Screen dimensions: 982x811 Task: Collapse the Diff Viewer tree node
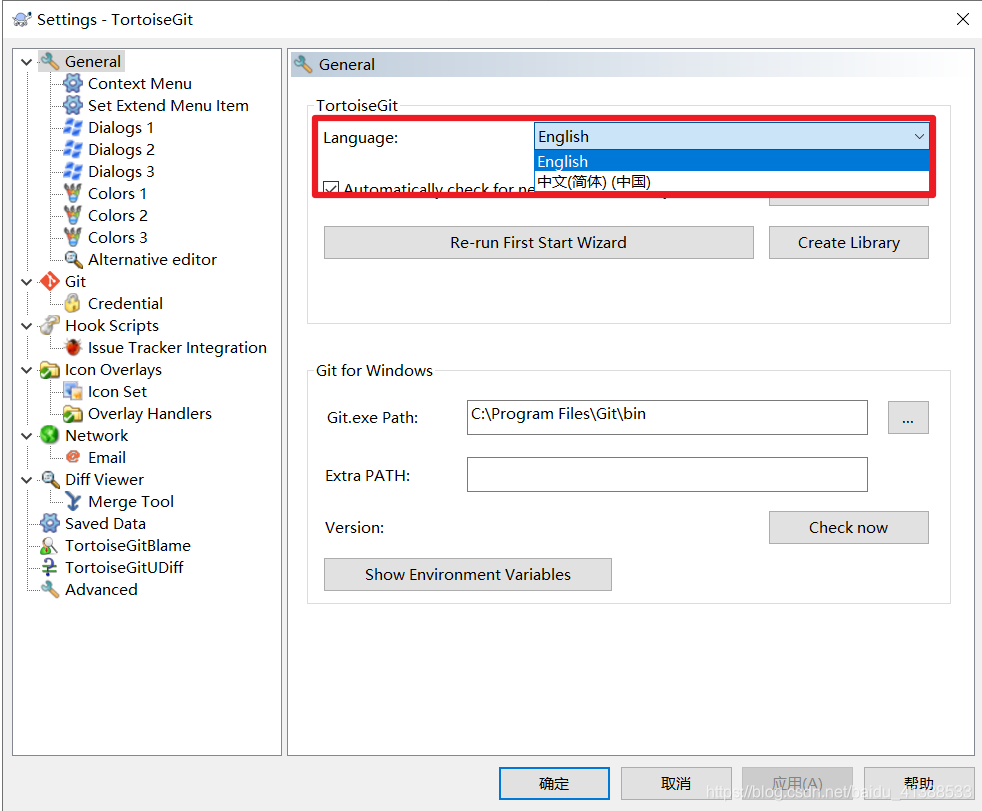(26, 480)
